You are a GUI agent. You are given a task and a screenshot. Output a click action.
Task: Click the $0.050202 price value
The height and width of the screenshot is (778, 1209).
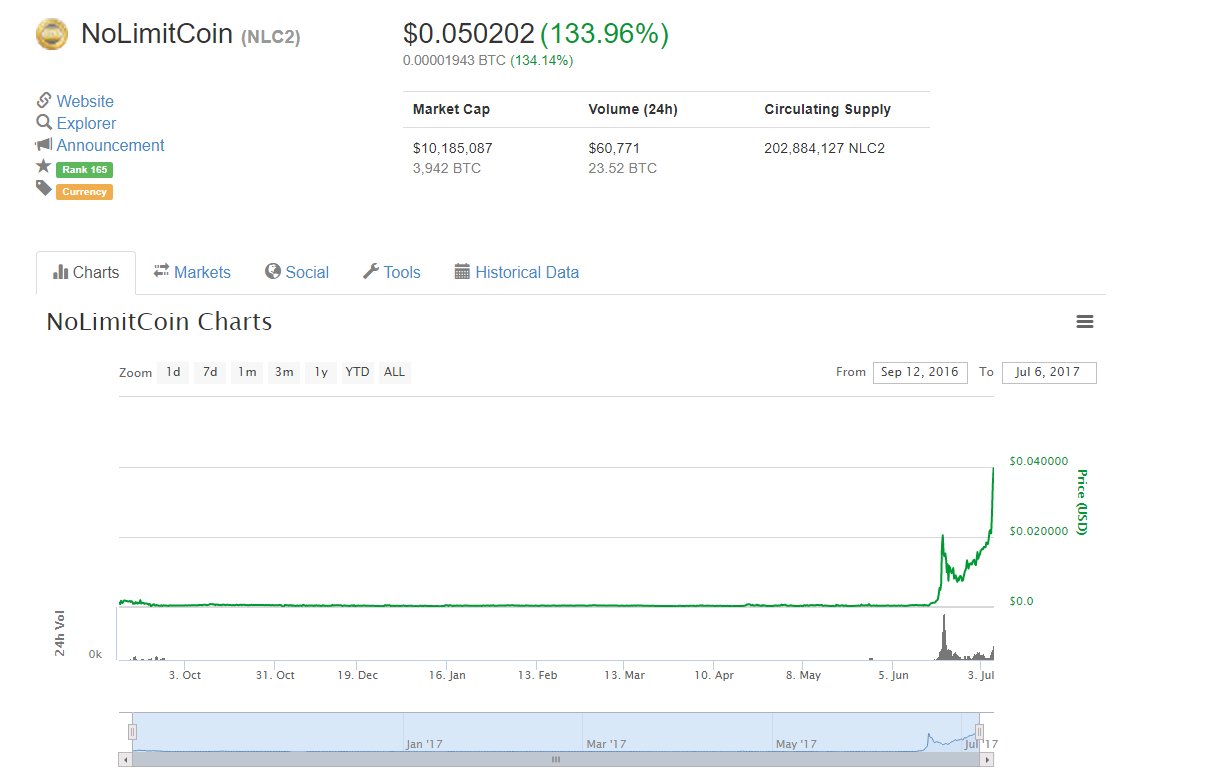(468, 34)
